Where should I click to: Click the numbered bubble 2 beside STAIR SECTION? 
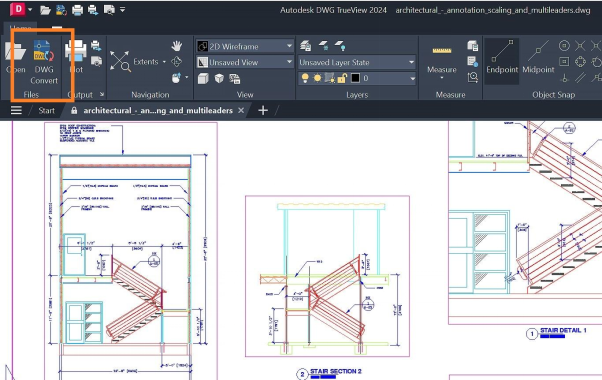pos(302,374)
